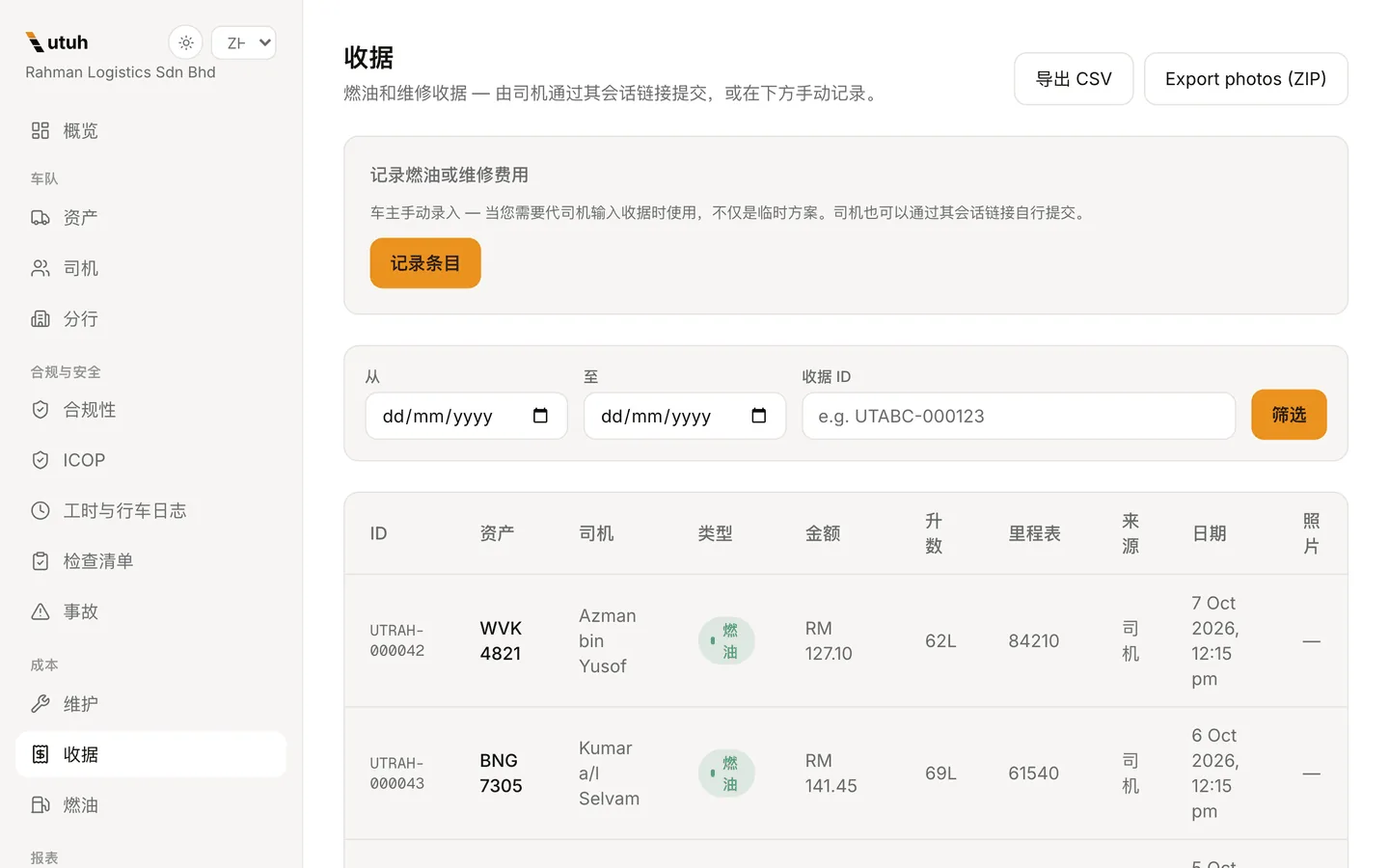Viewport: 1389px width, 868px height.
Task: Click the 检查清单 clipboard icon
Action: (41, 561)
